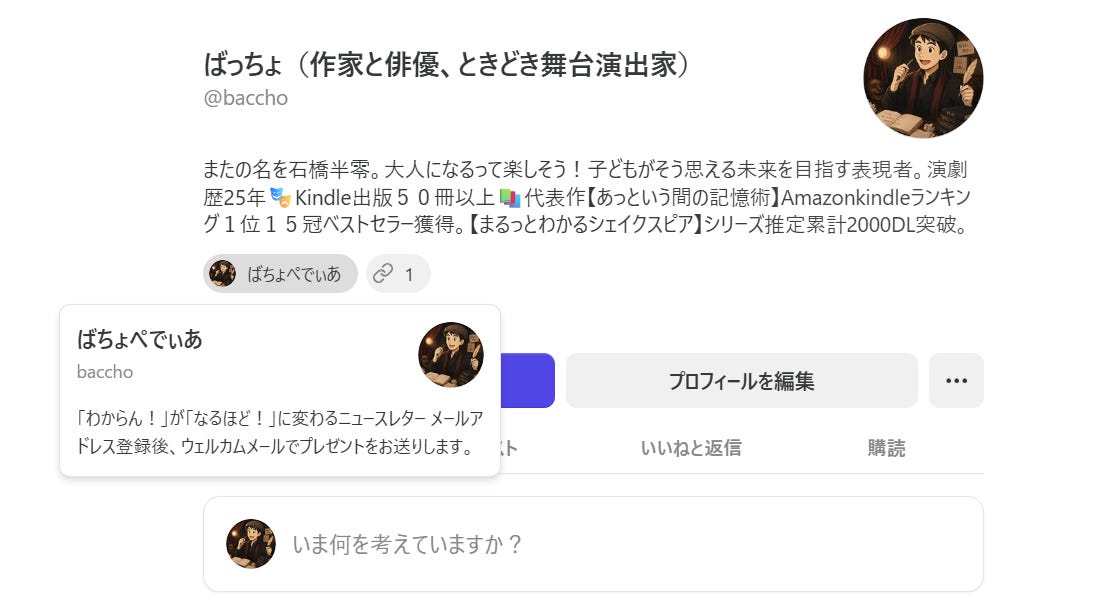Click the avatar image in the ばちょぺでぃあ popup card
The height and width of the screenshot is (600, 1097).
click(x=451, y=355)
